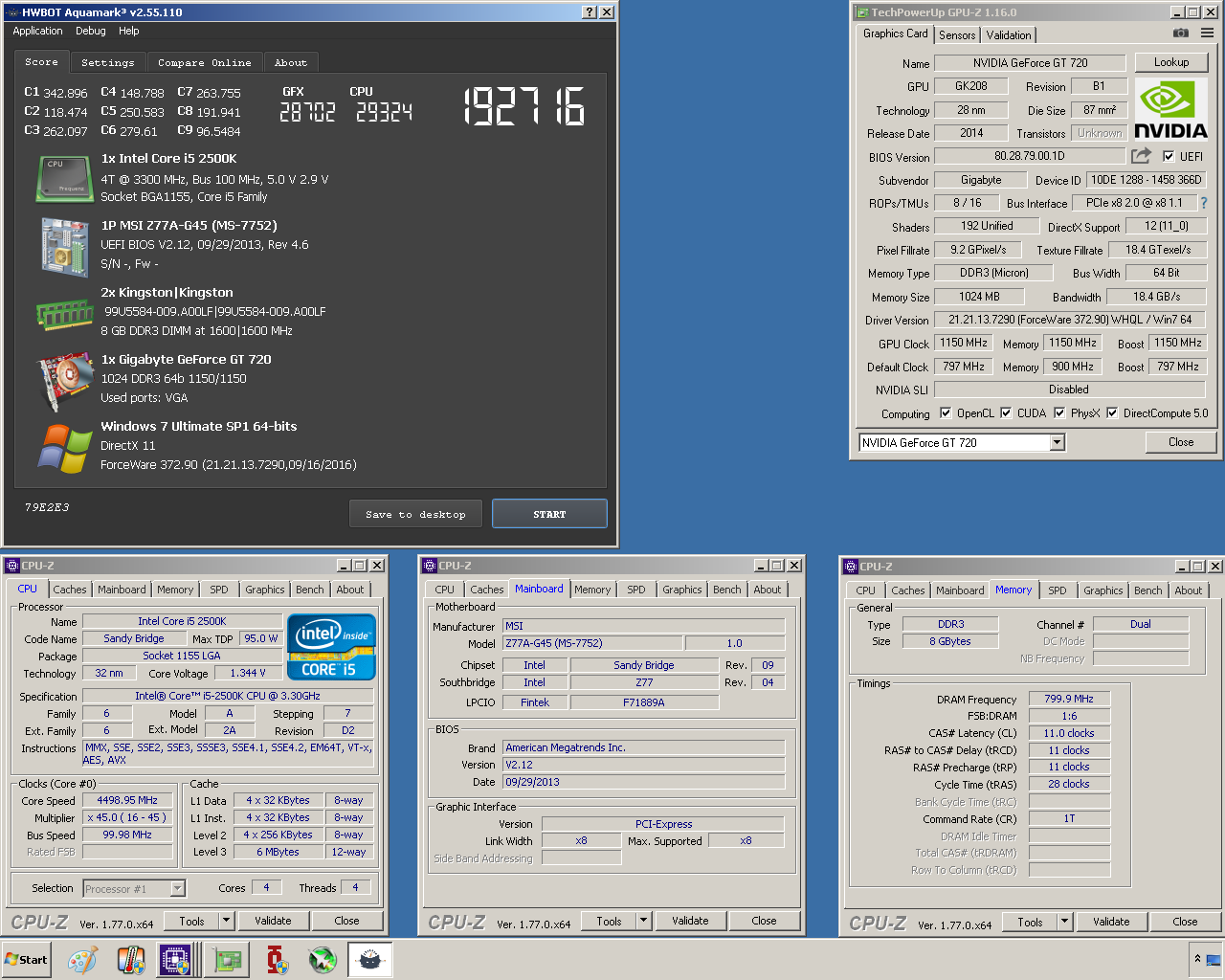Click the Windows logo icon in Aquamark
The height and width of the screenshot is (980, 1225).
pos(64,448)
